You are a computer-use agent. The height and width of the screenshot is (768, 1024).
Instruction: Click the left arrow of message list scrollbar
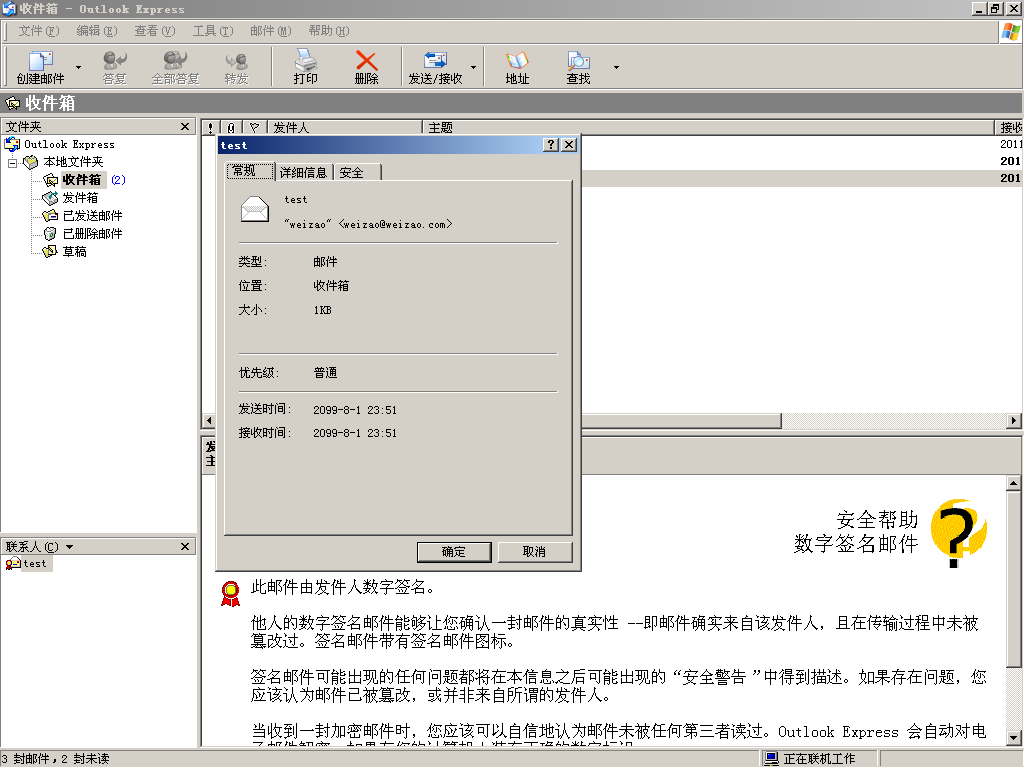[x=209, y=421]
